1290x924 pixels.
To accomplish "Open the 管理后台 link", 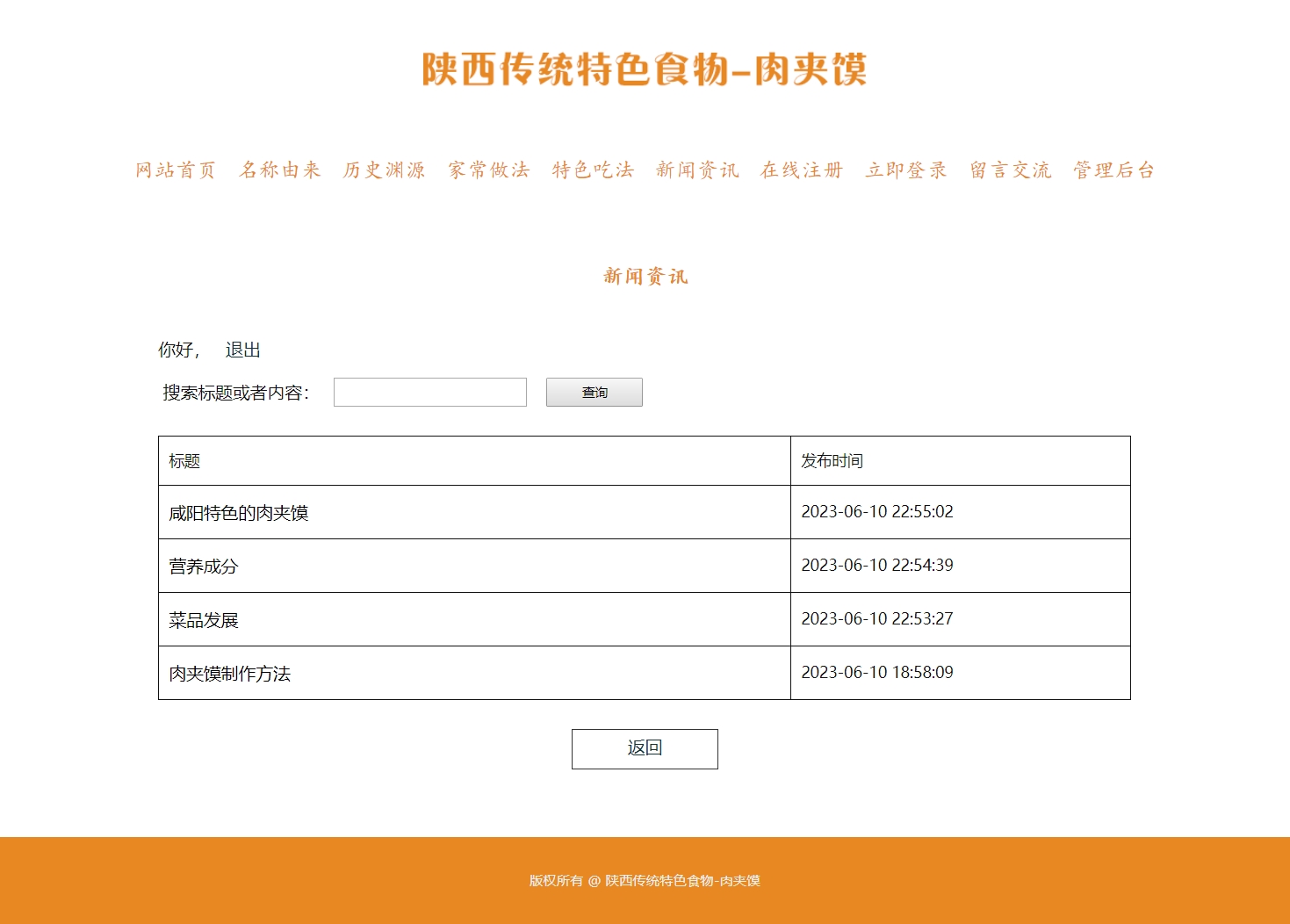I will [1114, 170].
